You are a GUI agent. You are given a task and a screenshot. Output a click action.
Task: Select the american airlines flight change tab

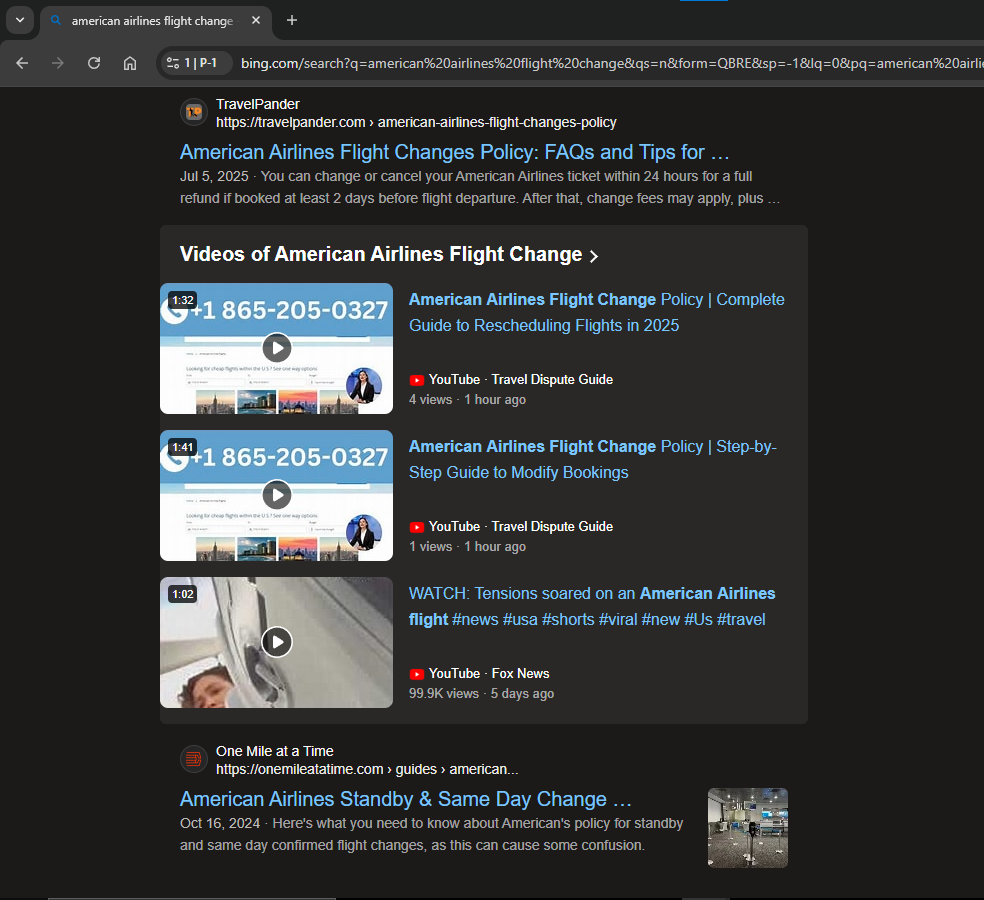point(150,21)
